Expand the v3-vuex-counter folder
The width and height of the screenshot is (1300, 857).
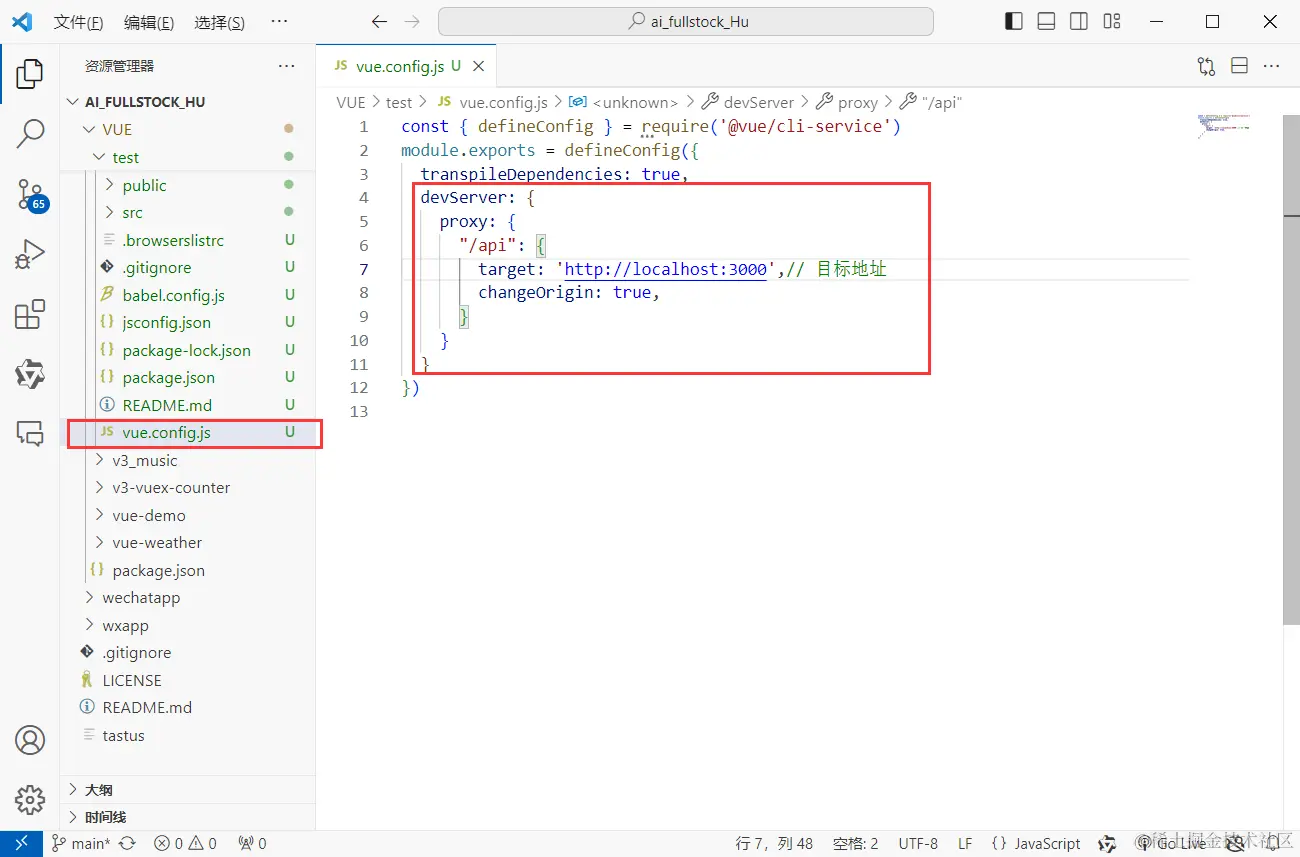(x=188, y=488)
